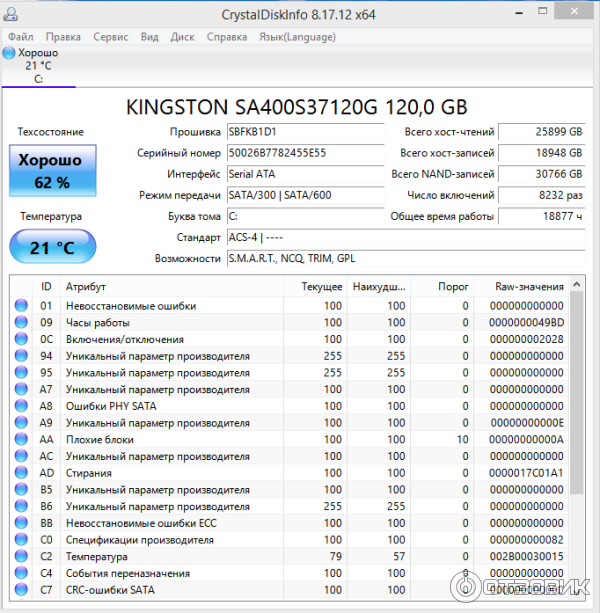Click the Хорошо 62 % health status button
Image resolution: width=600 pixels, height=613 pixels.
53,170
